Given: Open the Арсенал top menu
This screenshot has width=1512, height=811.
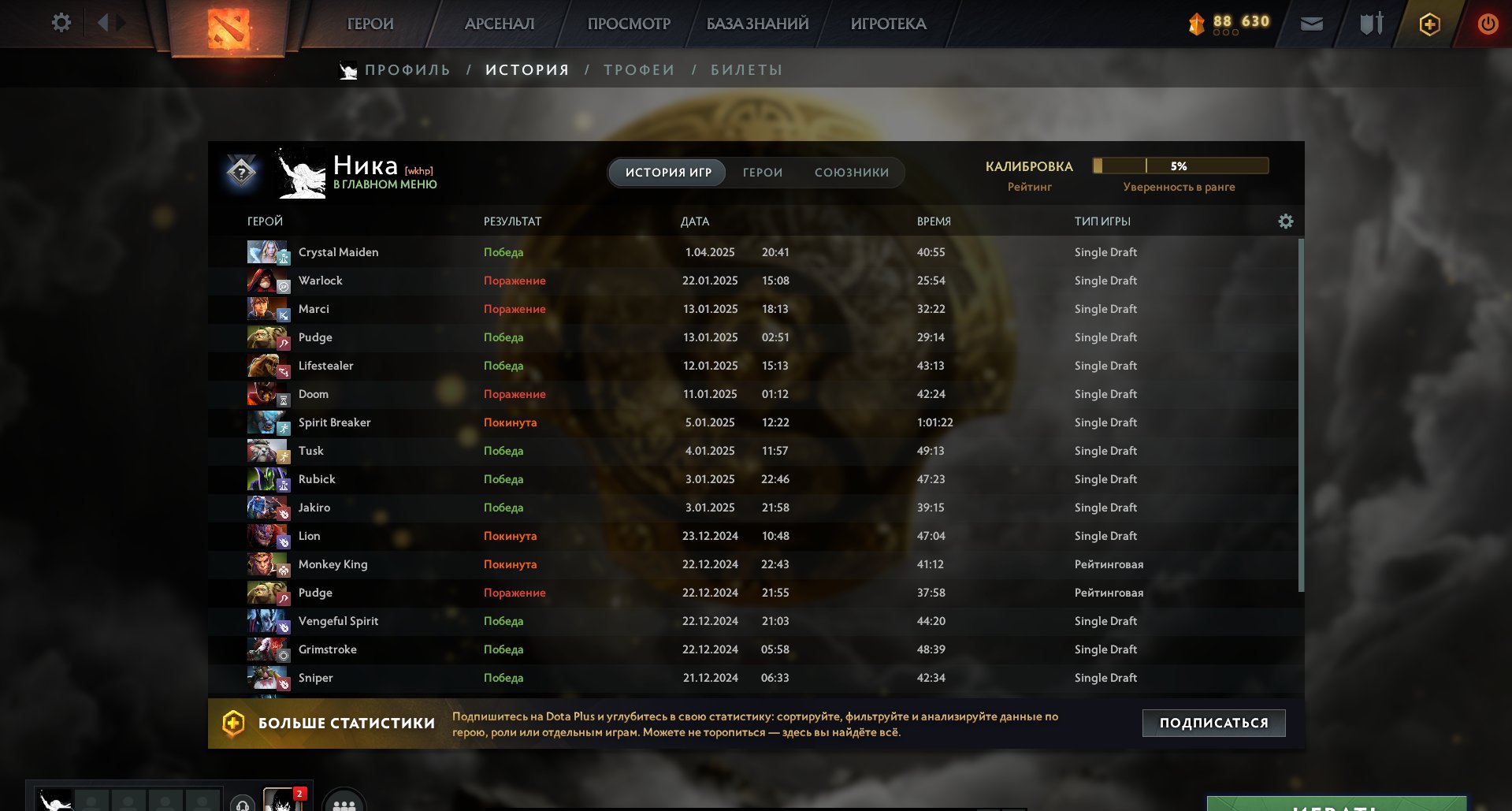Looking at the screenshot, I should (x=499, y=24).
